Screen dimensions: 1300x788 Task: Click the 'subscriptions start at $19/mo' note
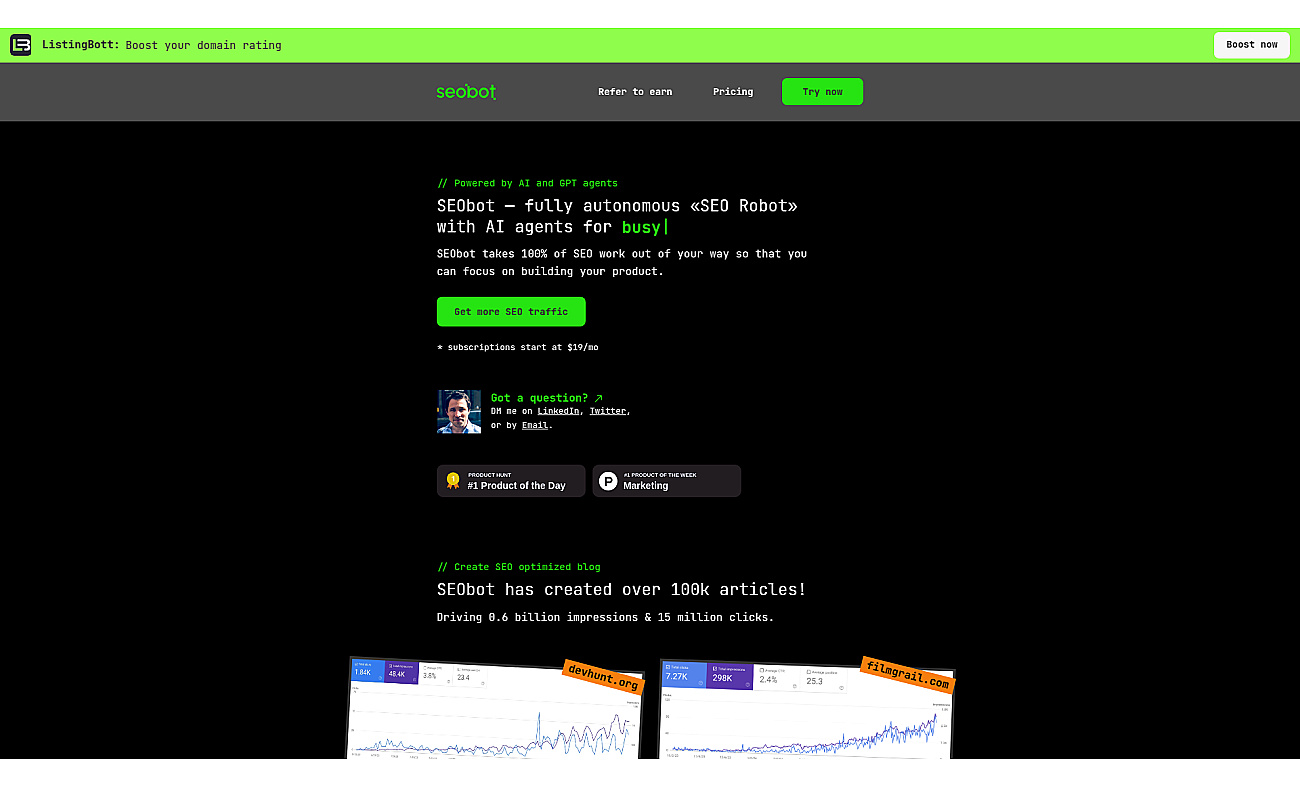pos(518,347)
